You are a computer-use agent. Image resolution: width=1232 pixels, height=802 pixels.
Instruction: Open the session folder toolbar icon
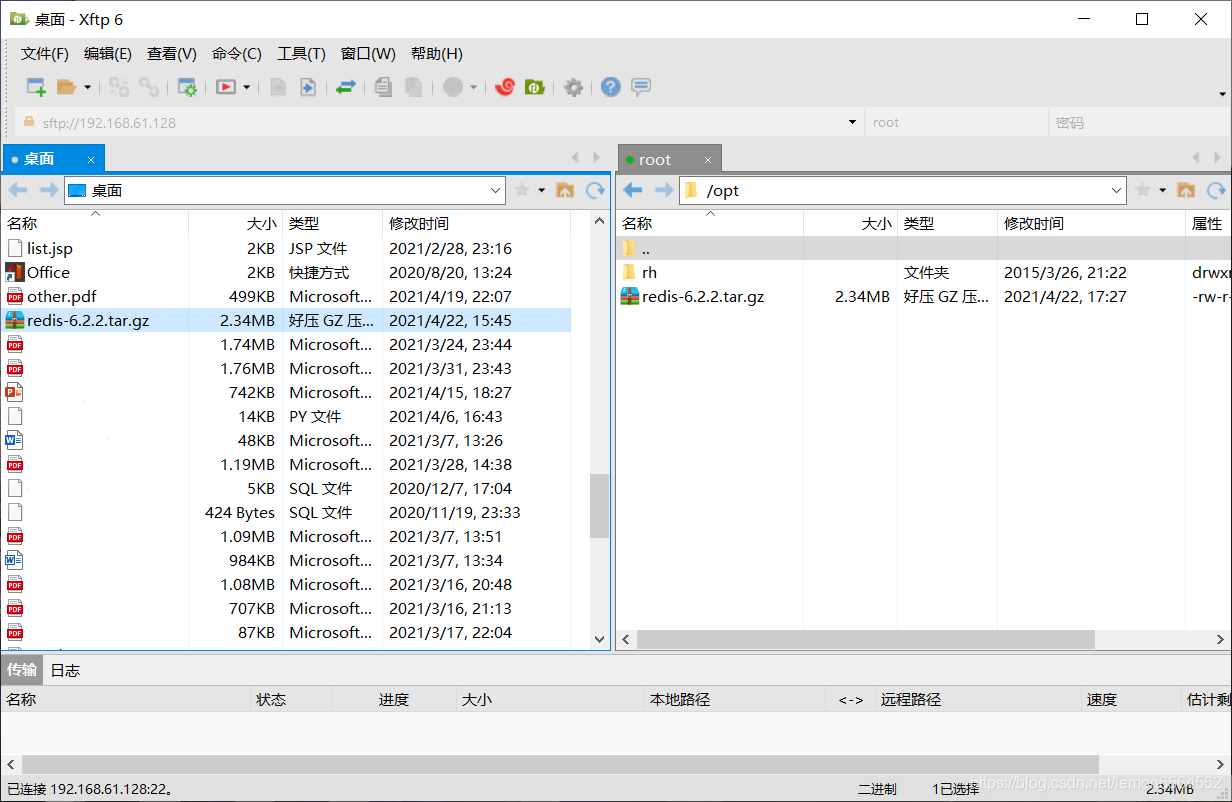pos(66,87)
